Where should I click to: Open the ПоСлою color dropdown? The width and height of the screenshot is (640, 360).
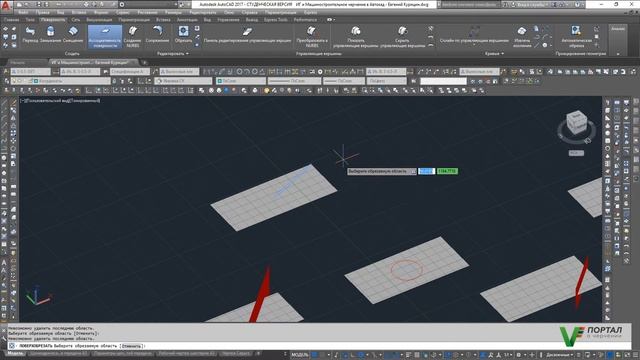[241, 81]
